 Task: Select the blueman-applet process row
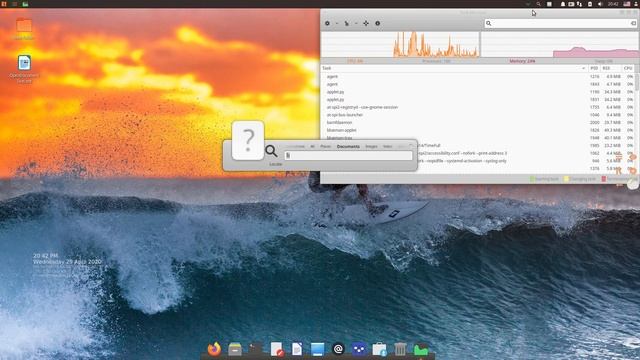click(478, 130)
